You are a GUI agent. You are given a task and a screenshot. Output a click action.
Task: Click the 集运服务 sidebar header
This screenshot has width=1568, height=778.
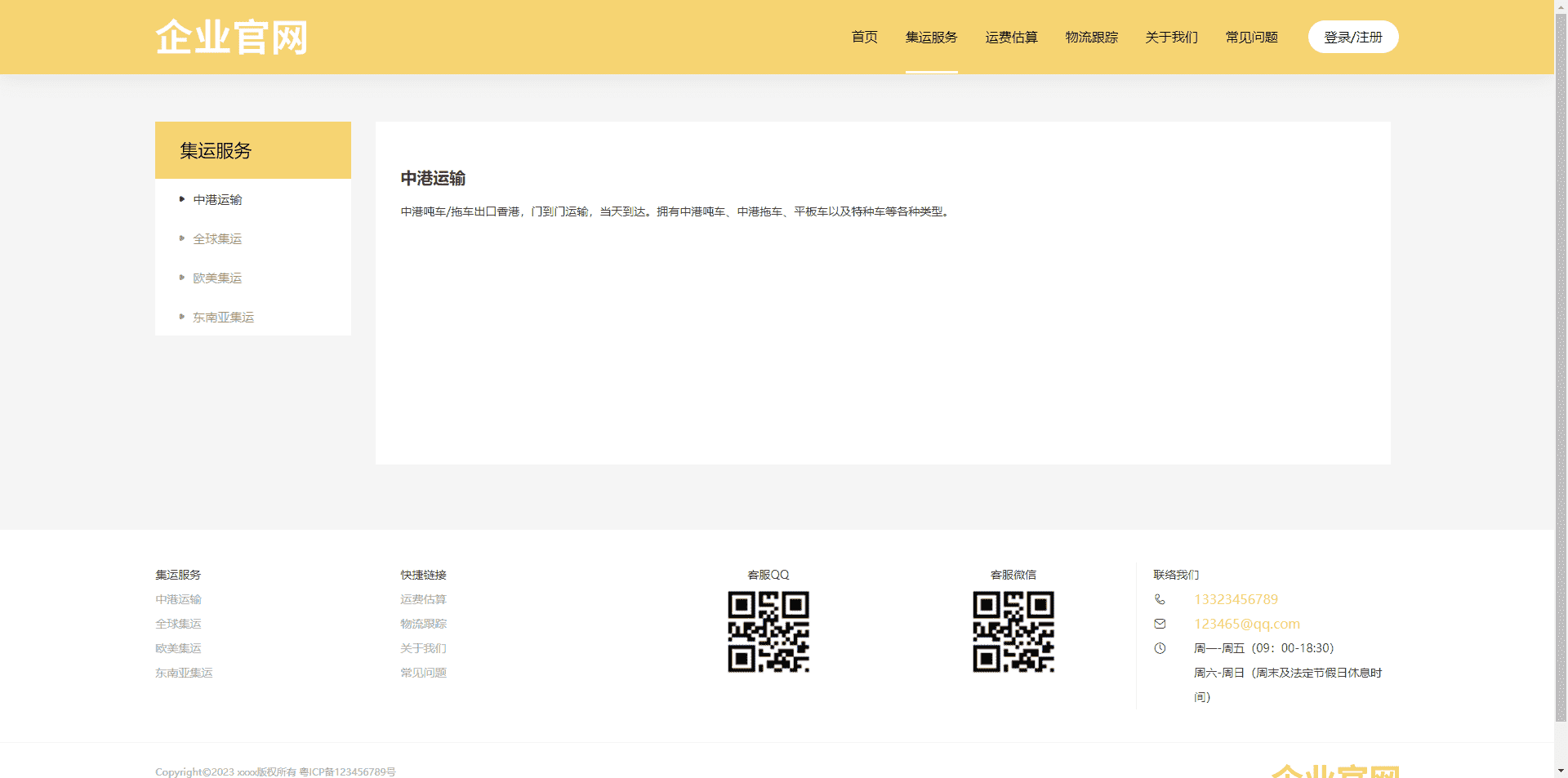tap(253, 150)
